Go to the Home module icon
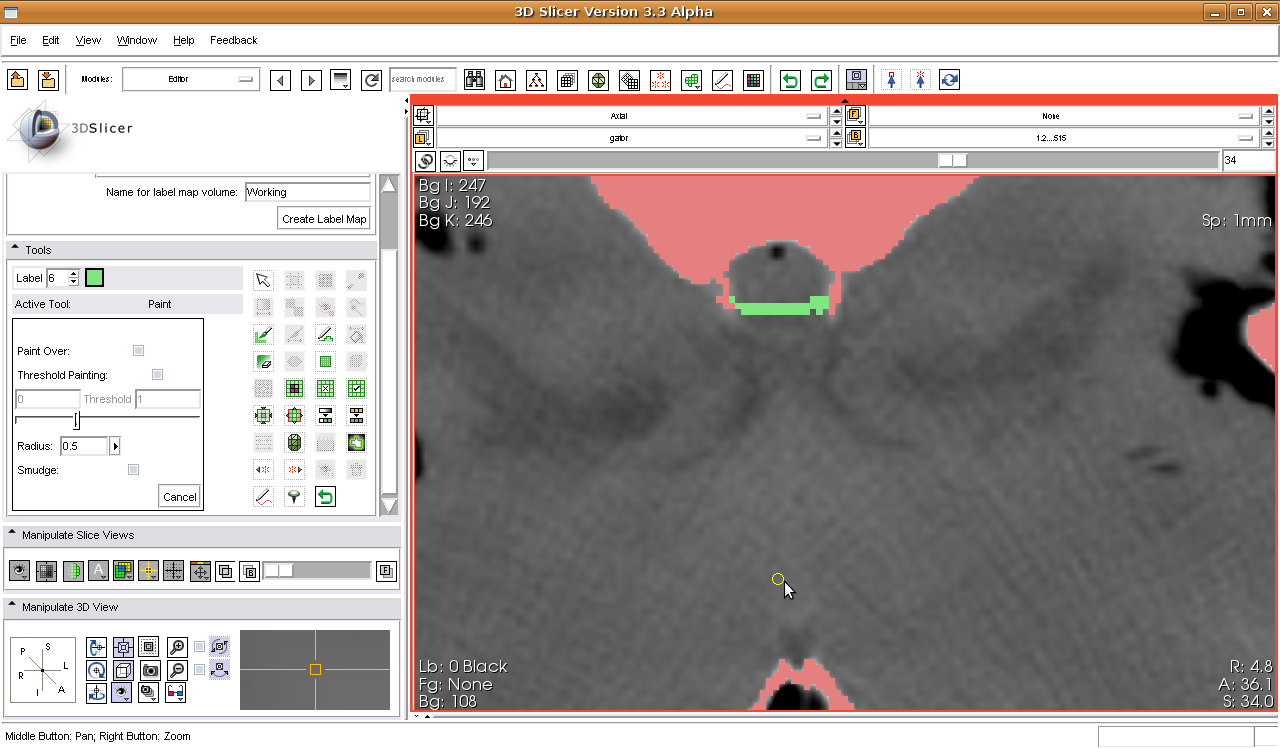Viewport: 1280px width, 748px height. pos(505,80)
